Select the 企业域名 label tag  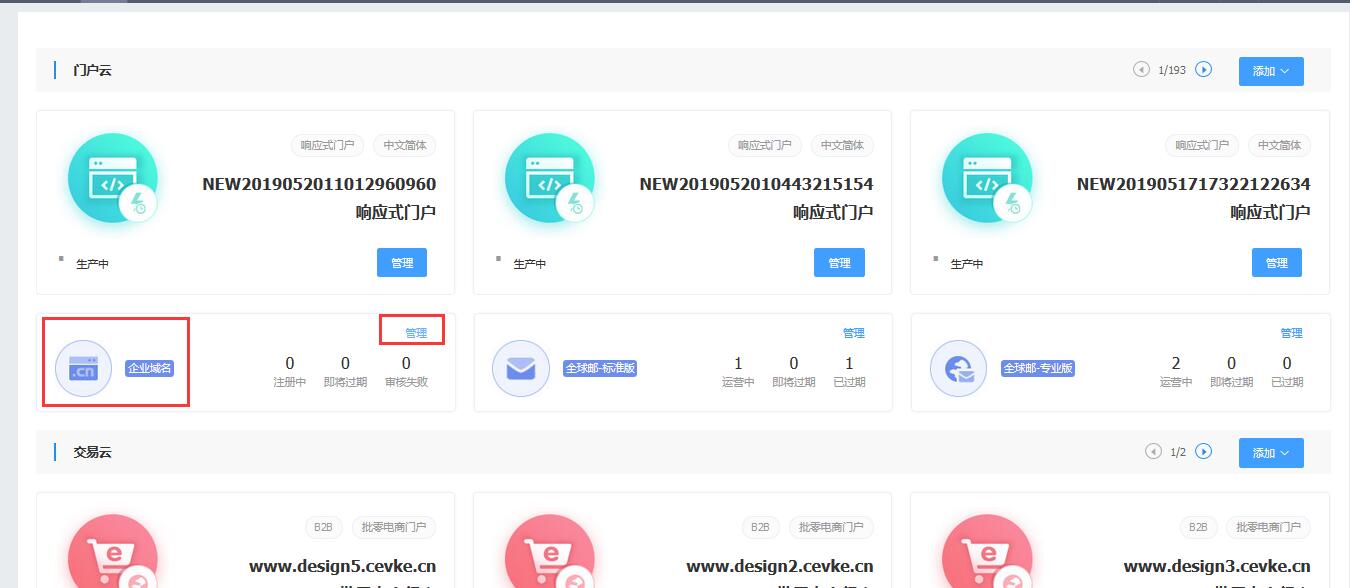coord(150,368)
